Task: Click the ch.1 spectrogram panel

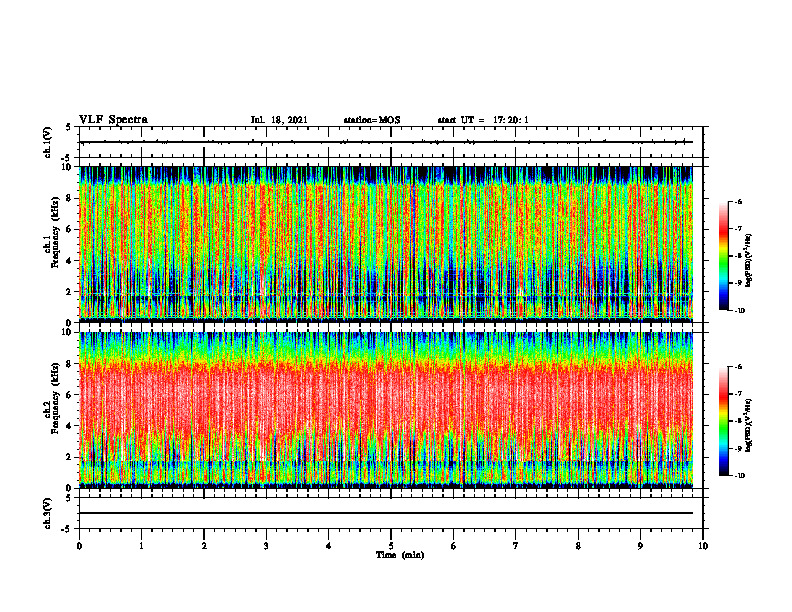Action: 386,244
